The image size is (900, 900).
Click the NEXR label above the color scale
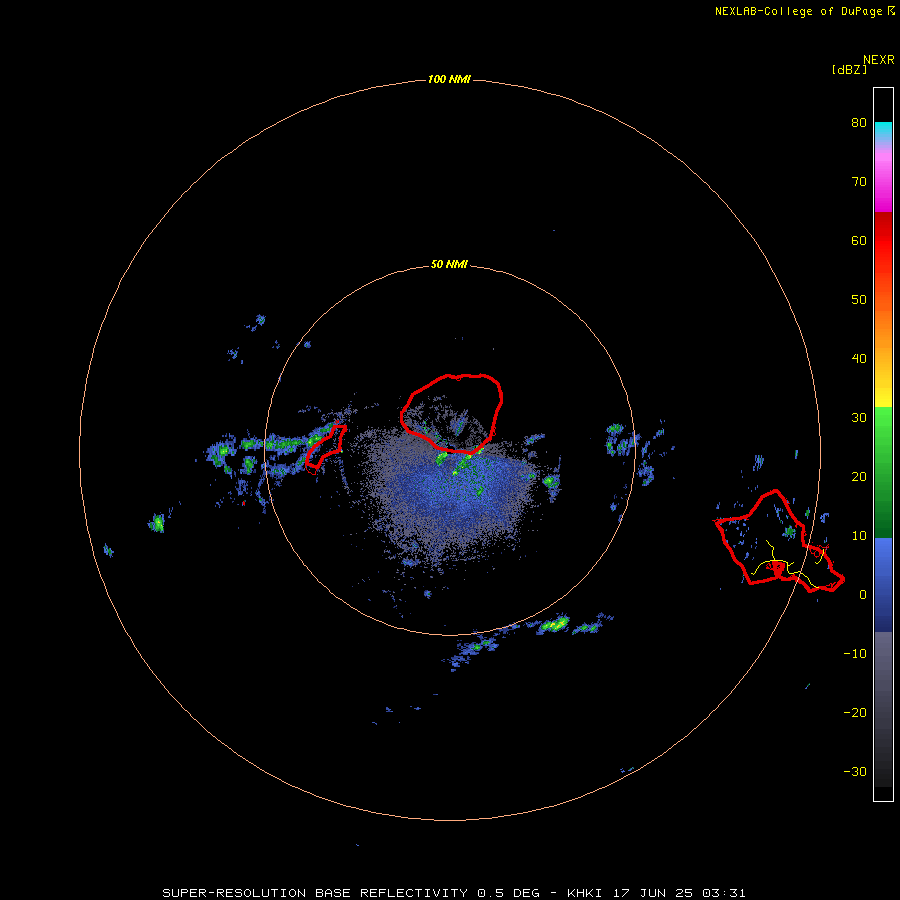tap(879, 60)
